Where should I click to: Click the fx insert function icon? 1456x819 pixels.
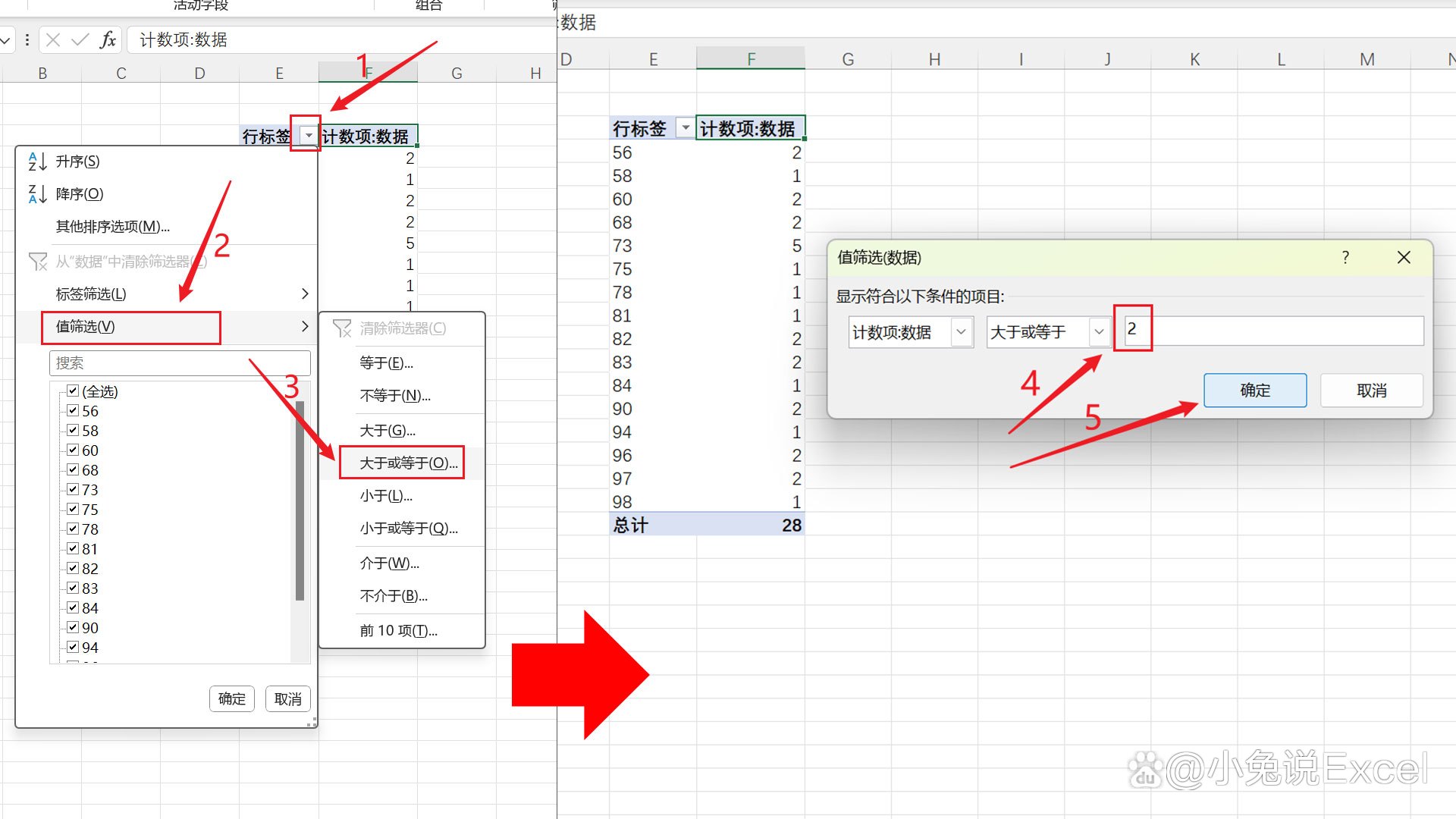click(x=108, y=40)
